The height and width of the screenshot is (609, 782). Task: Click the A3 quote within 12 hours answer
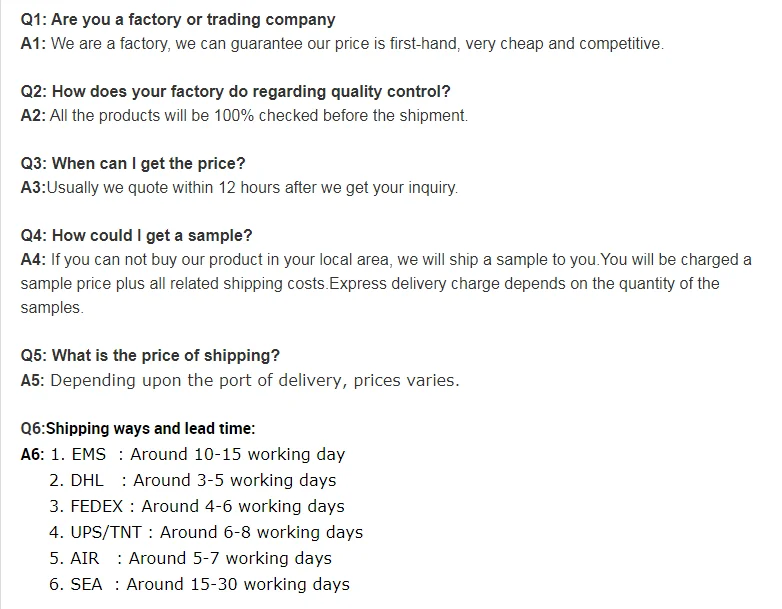pos(239,188)
